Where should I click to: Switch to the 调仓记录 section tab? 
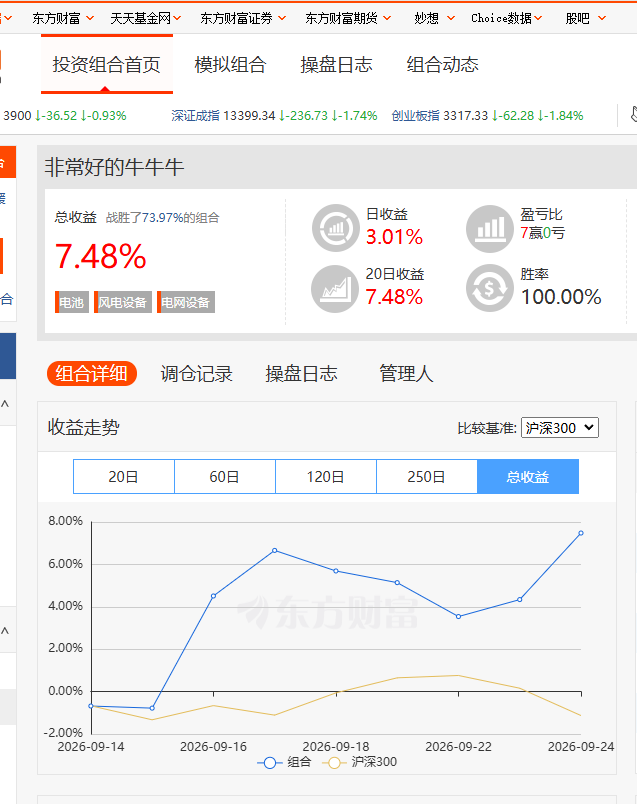(x=196, y=374)
